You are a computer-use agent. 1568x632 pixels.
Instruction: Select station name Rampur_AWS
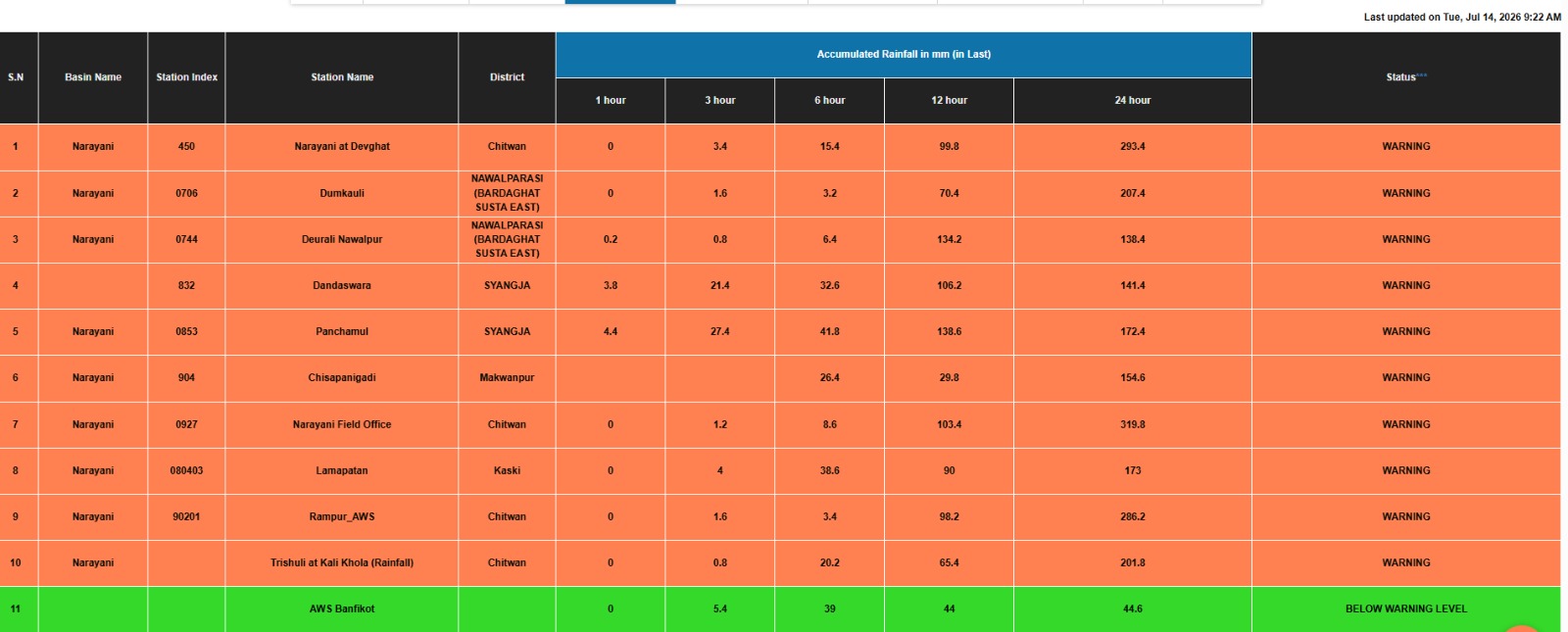(x=342, y=517)
